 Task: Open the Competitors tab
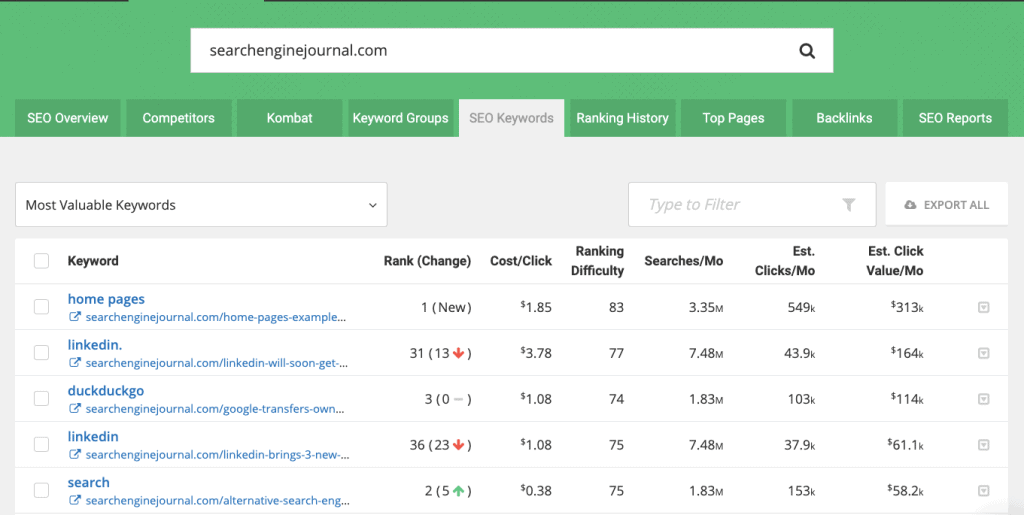179,118
